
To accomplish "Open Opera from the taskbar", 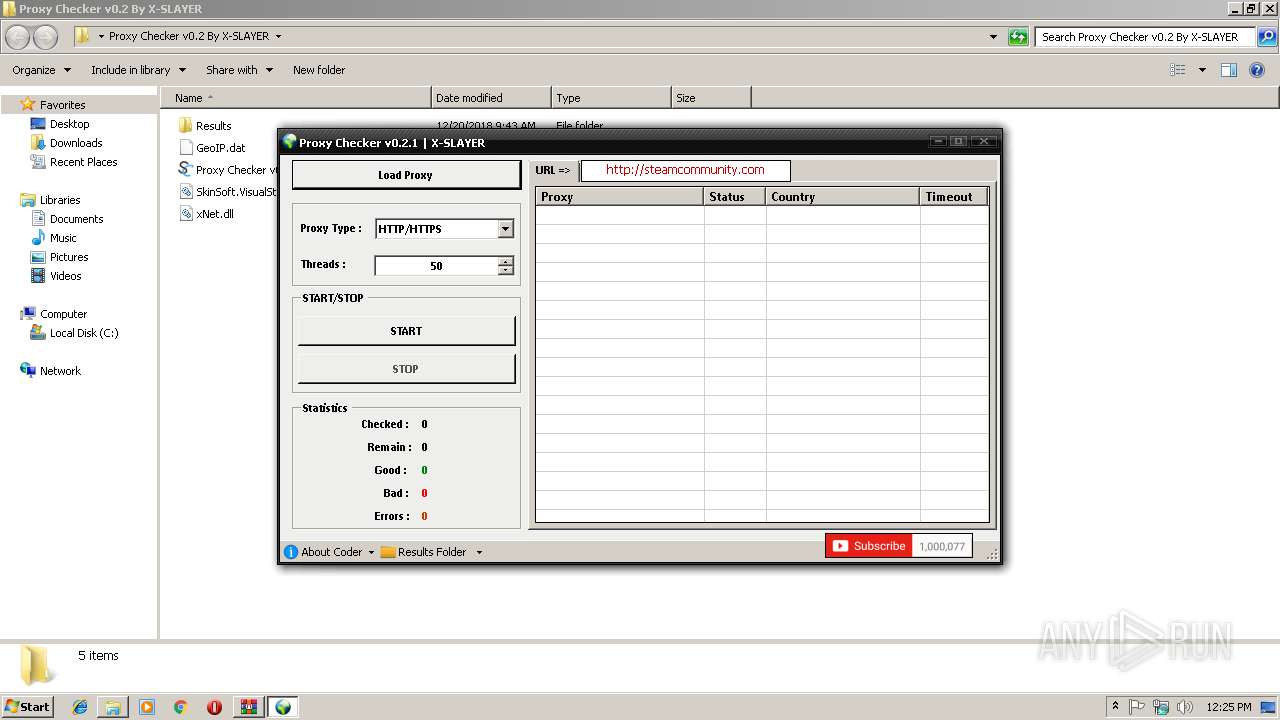I will 214,707.
